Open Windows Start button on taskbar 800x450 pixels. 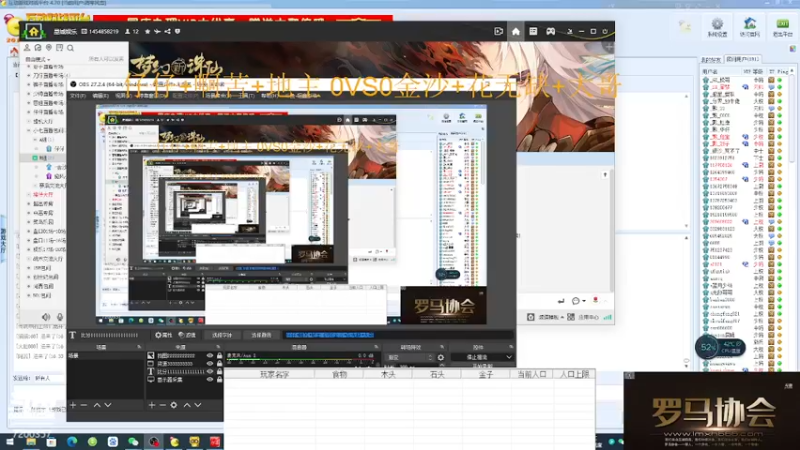(10, 442)
